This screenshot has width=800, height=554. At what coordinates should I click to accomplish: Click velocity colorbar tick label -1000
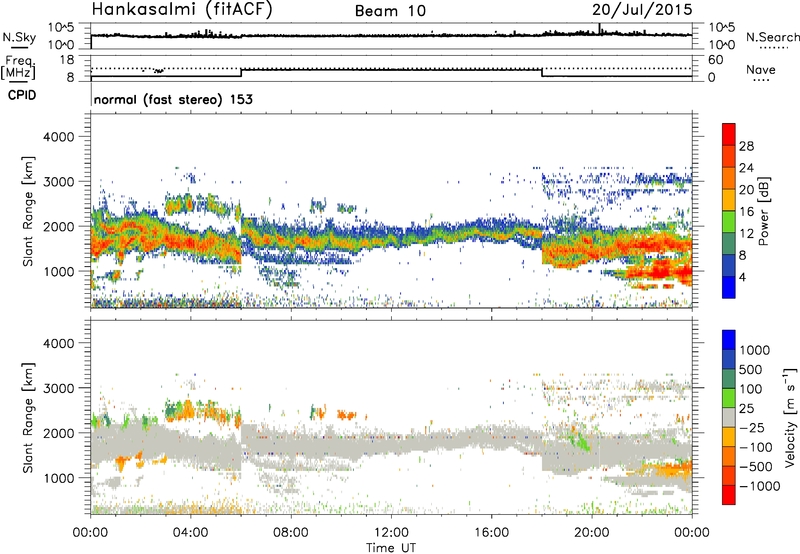pos(760,486)
